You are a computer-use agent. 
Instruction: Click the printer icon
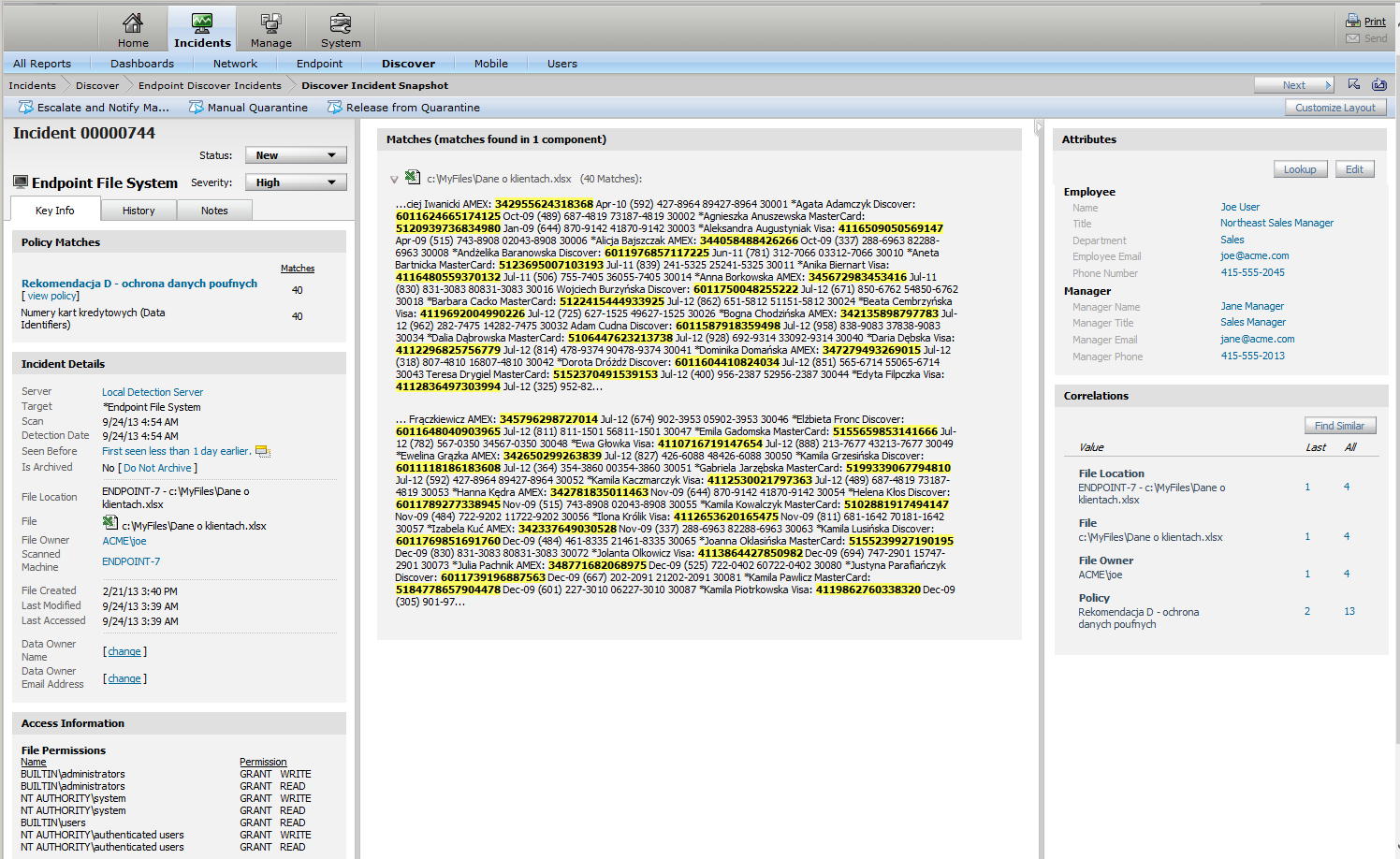1353,21
